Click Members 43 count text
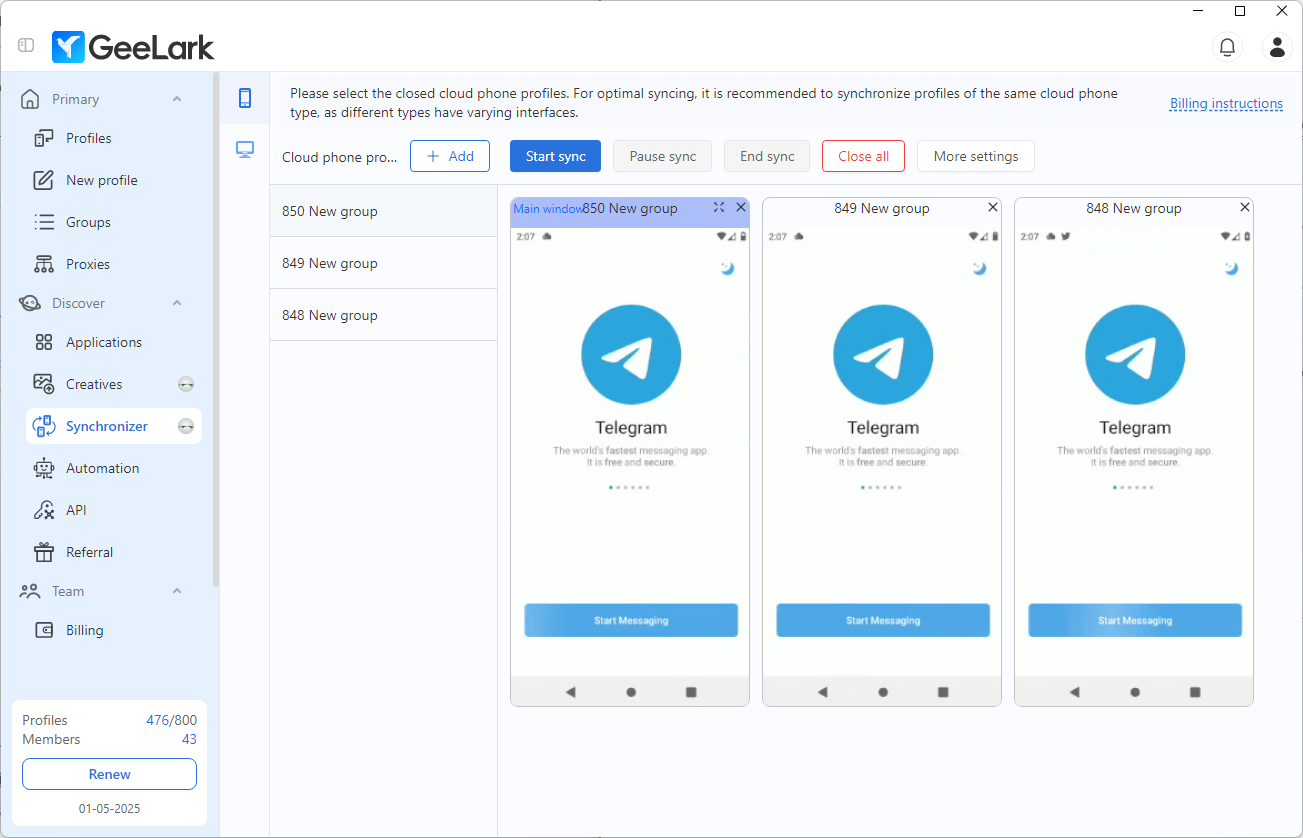 click(110, 739)
